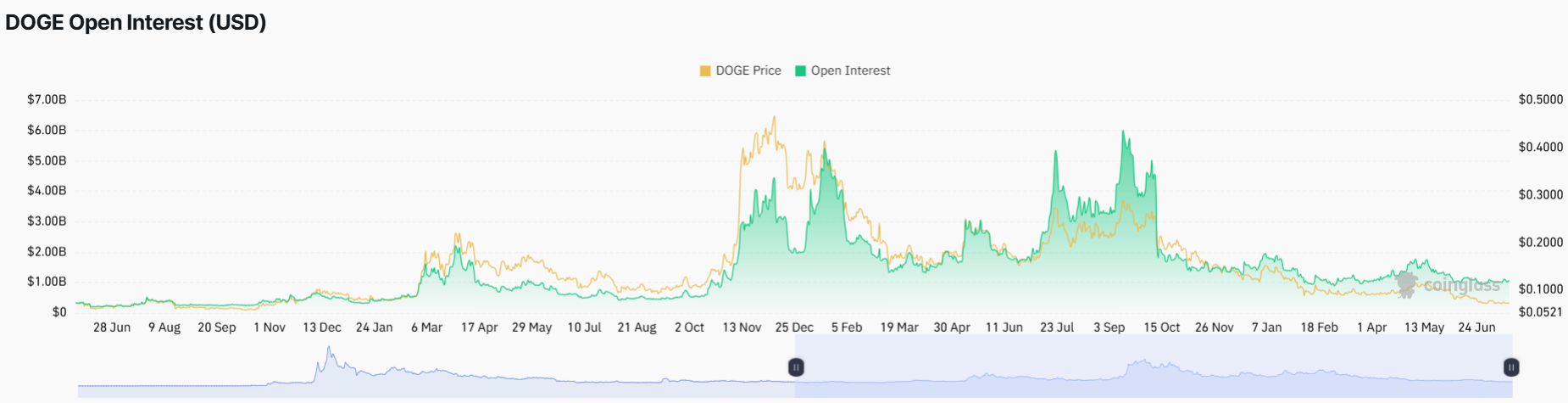Toggle the Open Interest legend series

coord(842,70)
